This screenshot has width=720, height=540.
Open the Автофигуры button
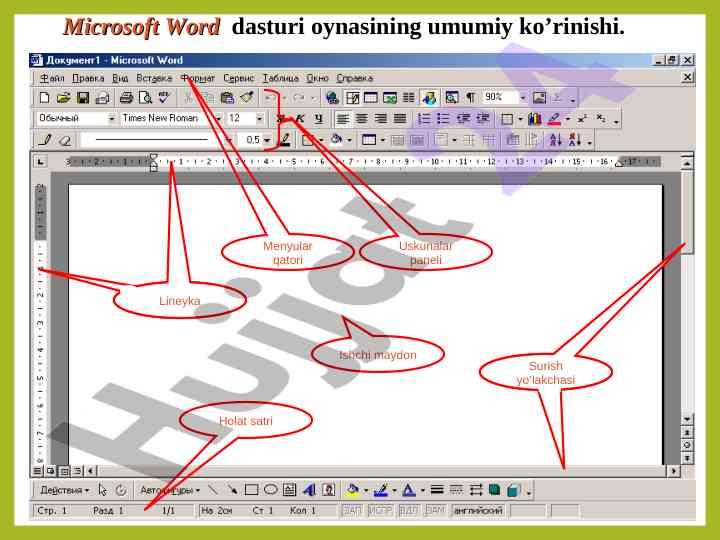(x=168, y=490)
